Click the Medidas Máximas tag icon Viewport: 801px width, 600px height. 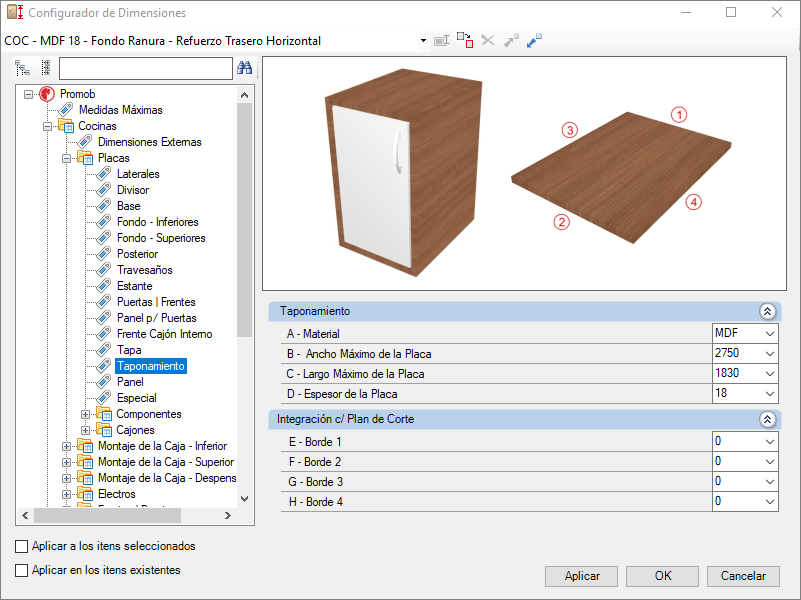[66, 110]
